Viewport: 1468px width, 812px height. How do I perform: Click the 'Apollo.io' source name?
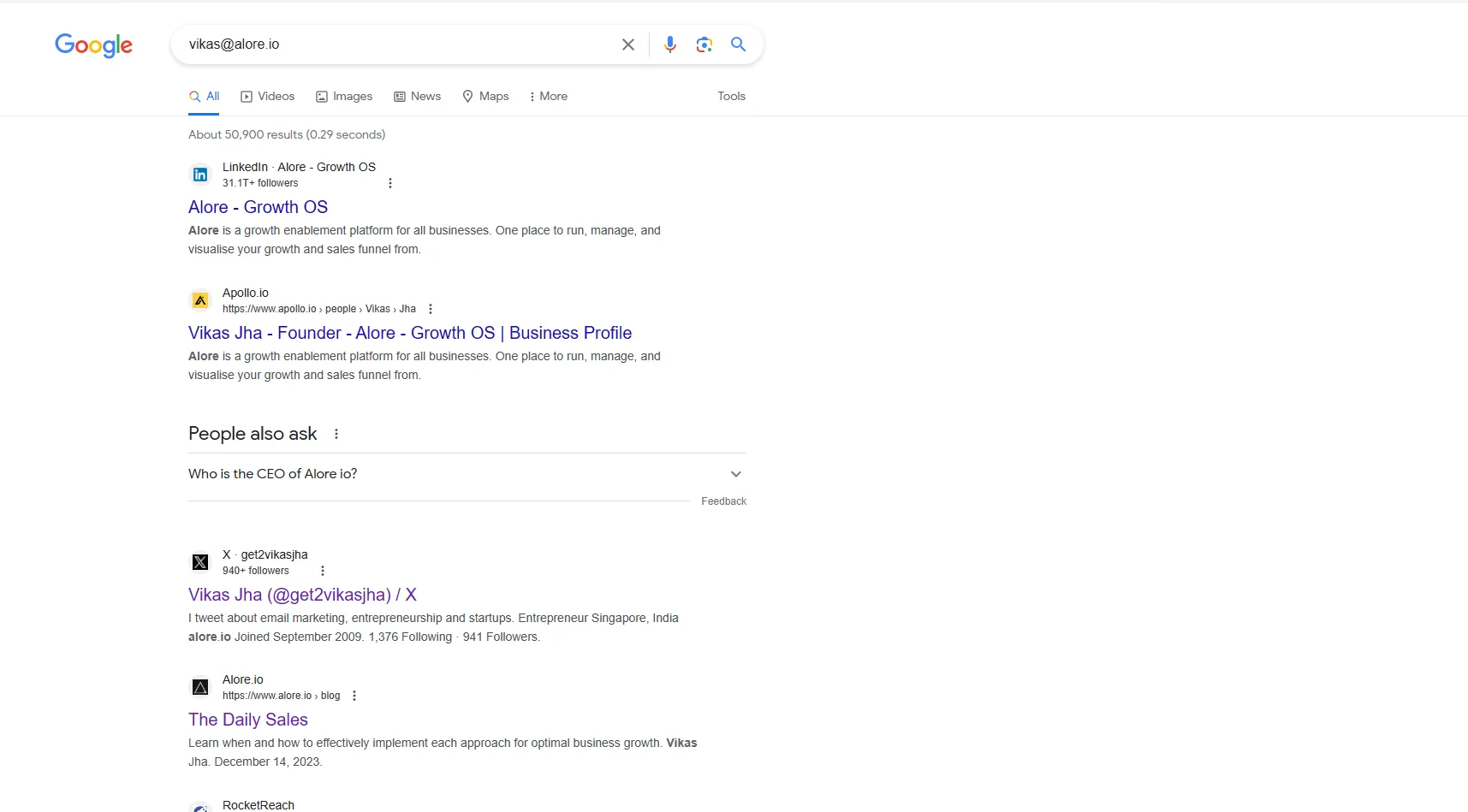246,293
